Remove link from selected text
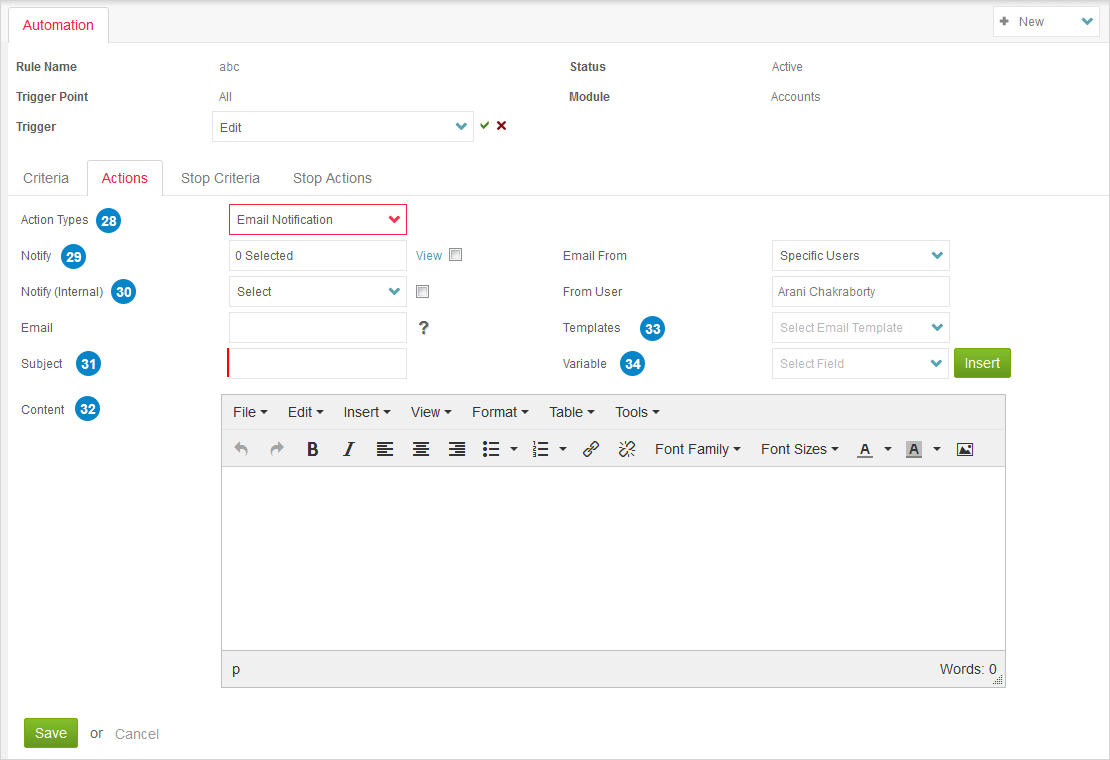 626,449
